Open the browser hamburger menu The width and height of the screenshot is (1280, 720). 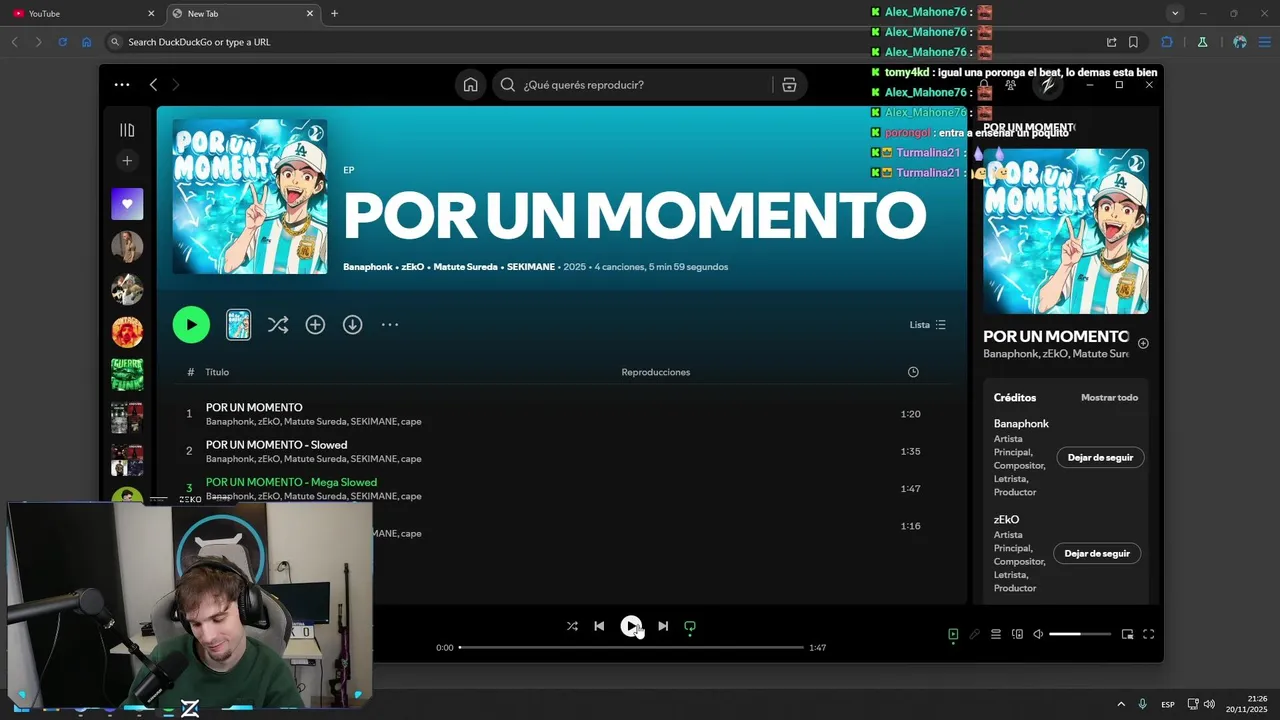(1265, 42)
